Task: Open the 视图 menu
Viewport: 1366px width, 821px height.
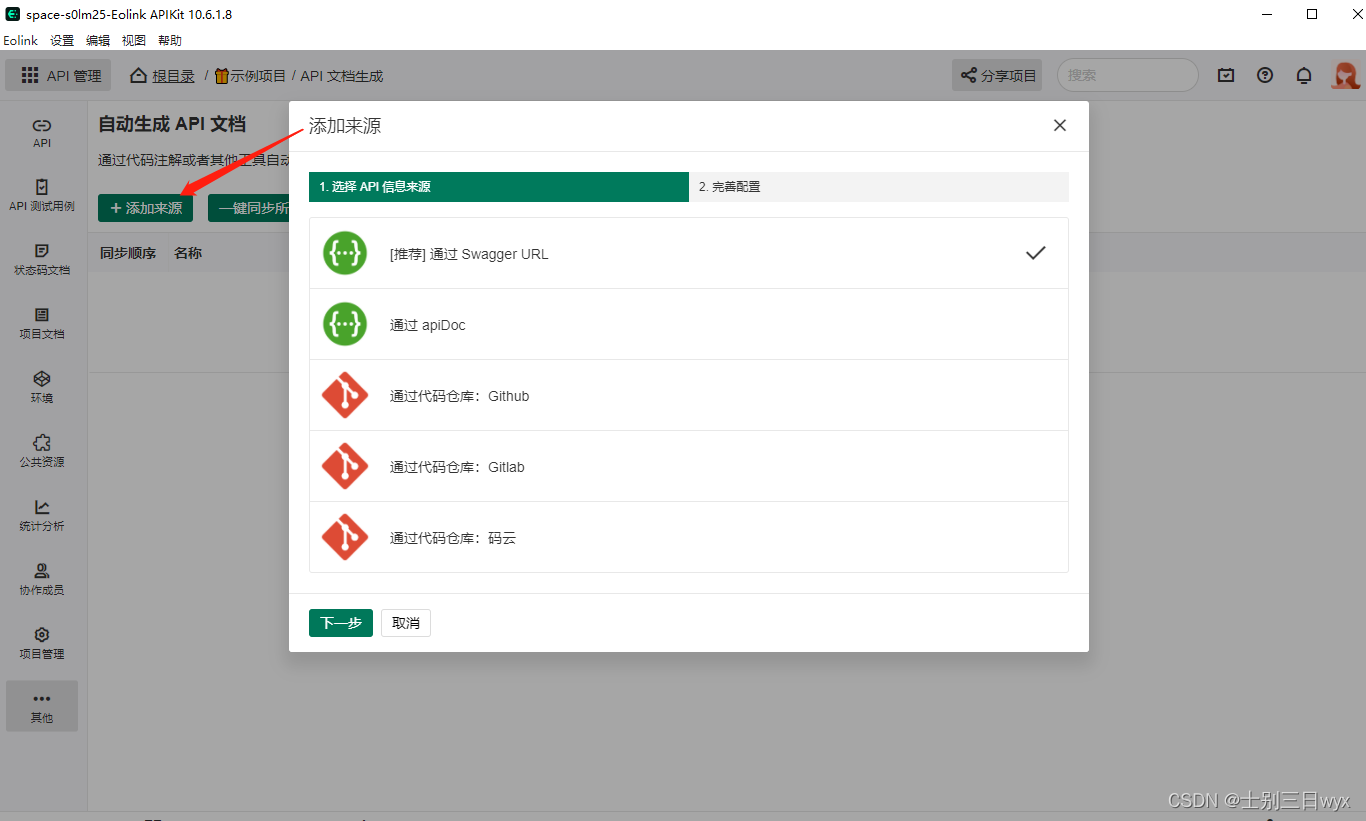Action: coord(134,40)
